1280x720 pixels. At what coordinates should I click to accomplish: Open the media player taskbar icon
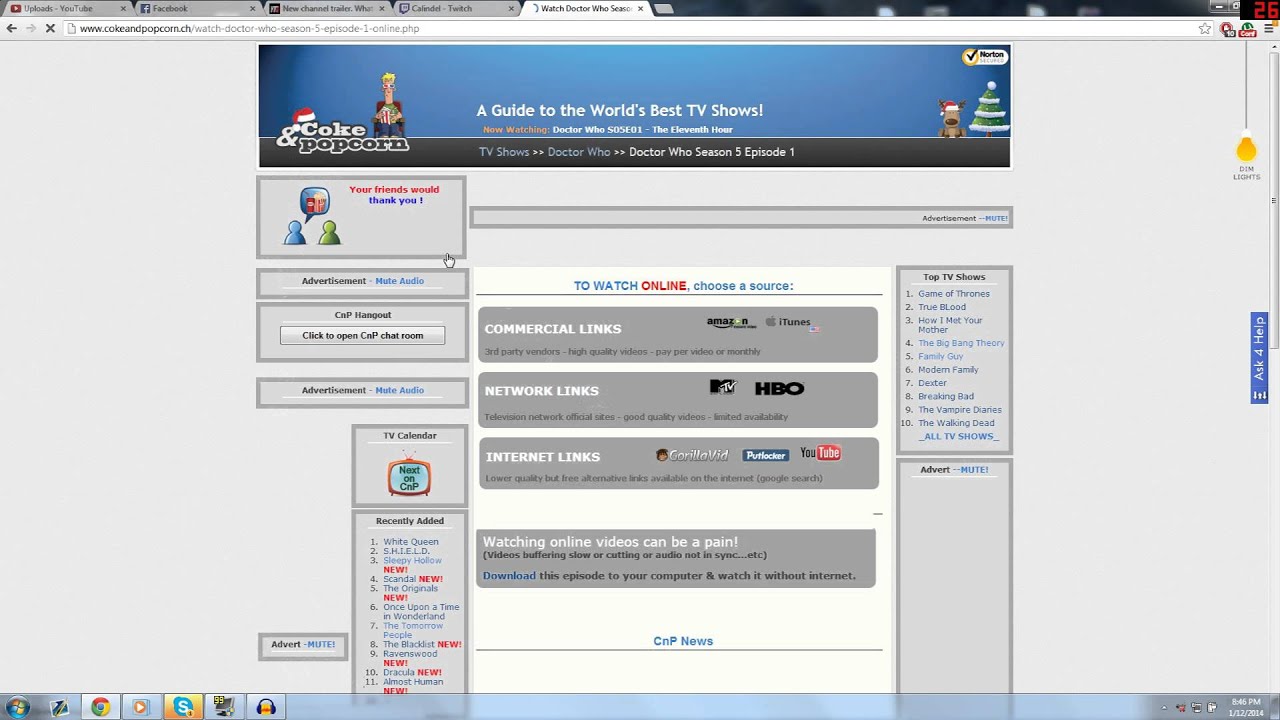click(140, 707)
